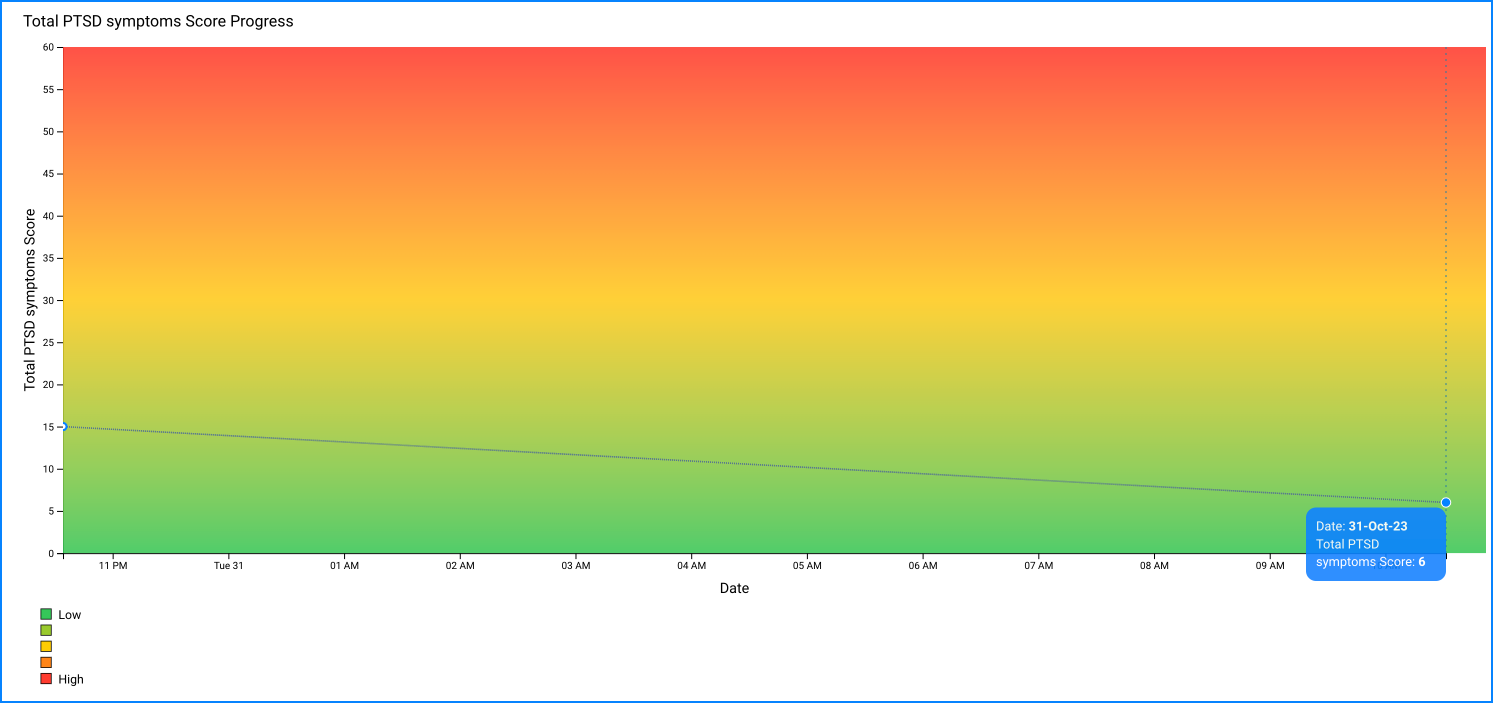Screen dimensions: 1493x703
Task: Click the '60' y-axis tick label
Action: pyautogui.click(x=47, y=47)
